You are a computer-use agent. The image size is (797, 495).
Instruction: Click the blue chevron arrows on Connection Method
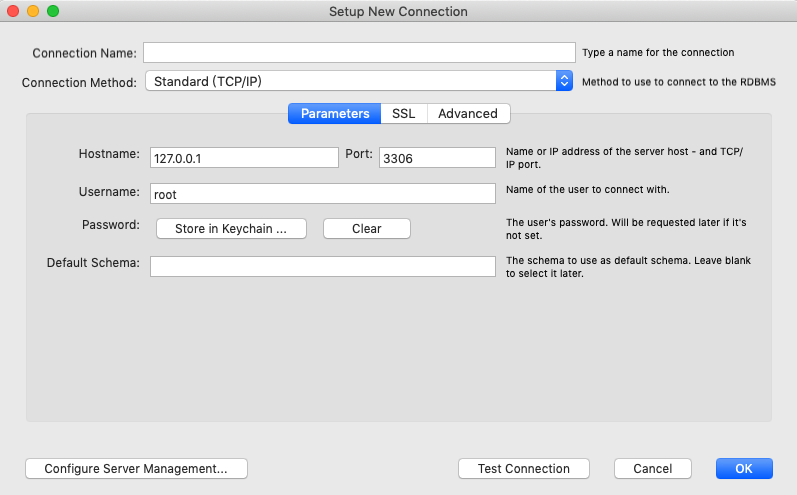[565, 81]
